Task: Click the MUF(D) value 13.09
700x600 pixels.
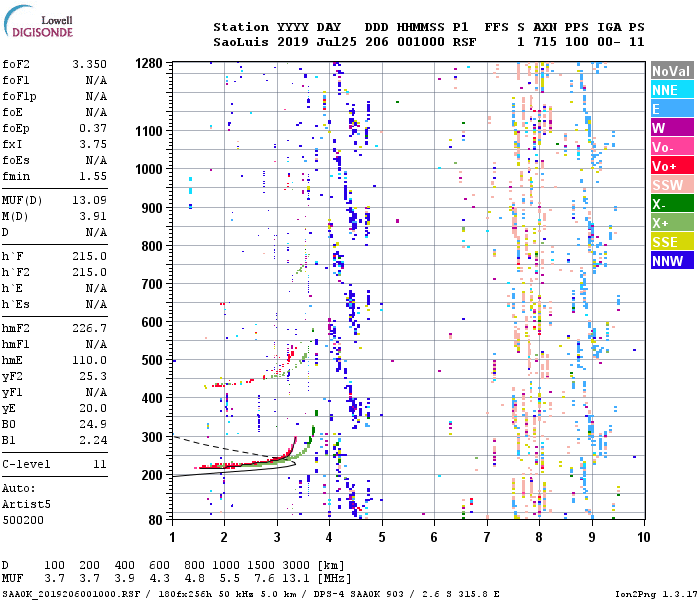Action: pos(90,200)
